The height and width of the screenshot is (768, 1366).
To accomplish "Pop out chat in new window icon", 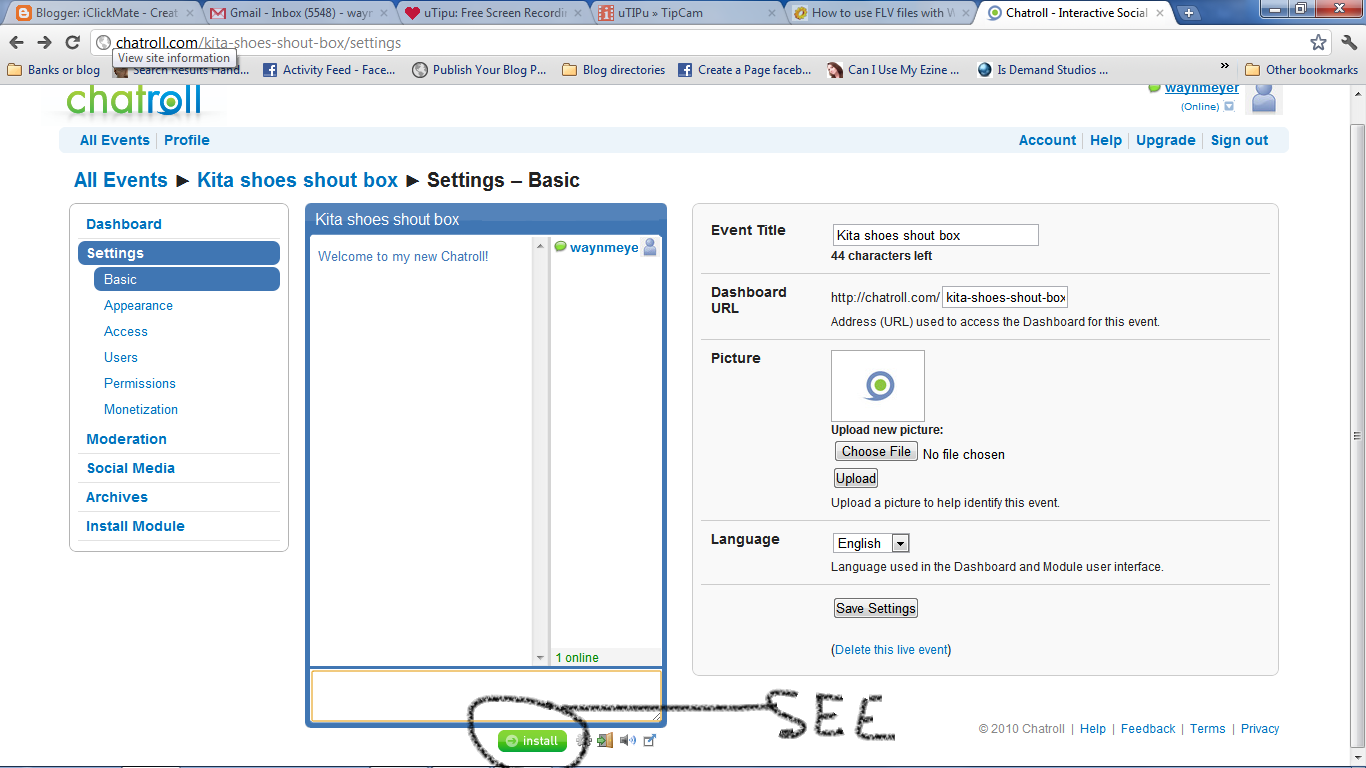I will 649,741.
